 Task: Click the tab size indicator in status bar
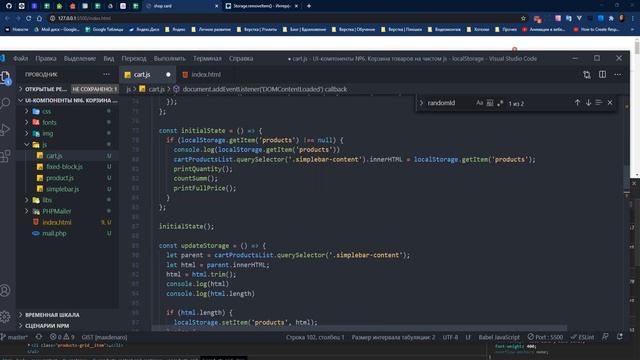point(393,337)
